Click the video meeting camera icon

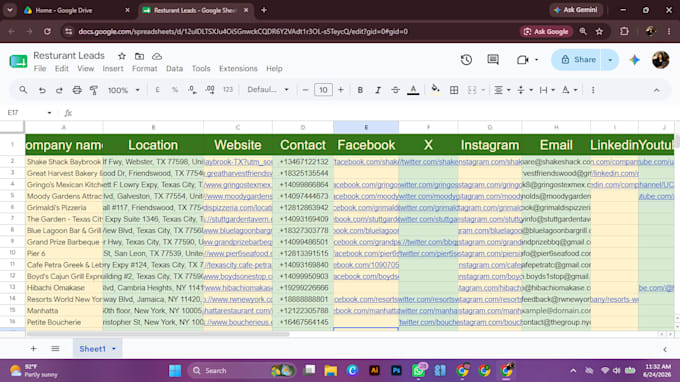(x=523, y=60)
